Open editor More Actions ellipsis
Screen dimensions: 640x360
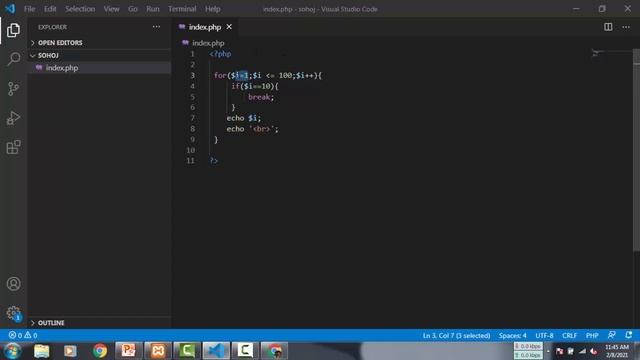click(626, 27)
